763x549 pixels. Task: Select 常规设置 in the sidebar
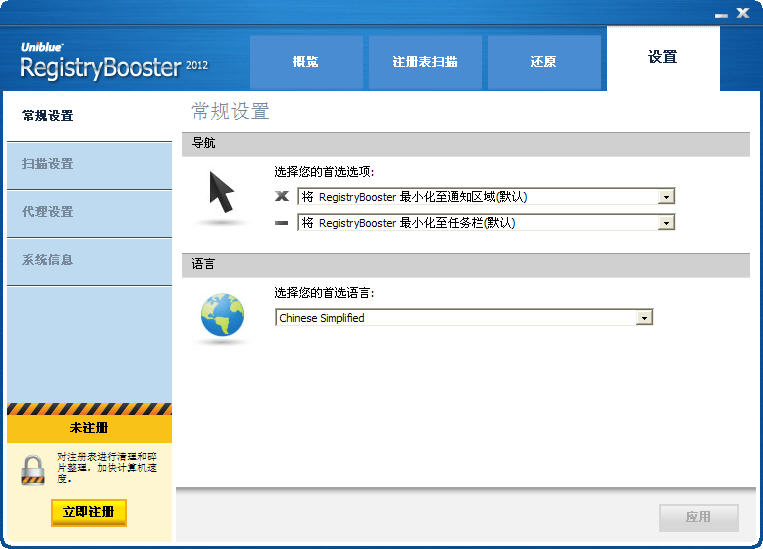click(x=90, y=116)
